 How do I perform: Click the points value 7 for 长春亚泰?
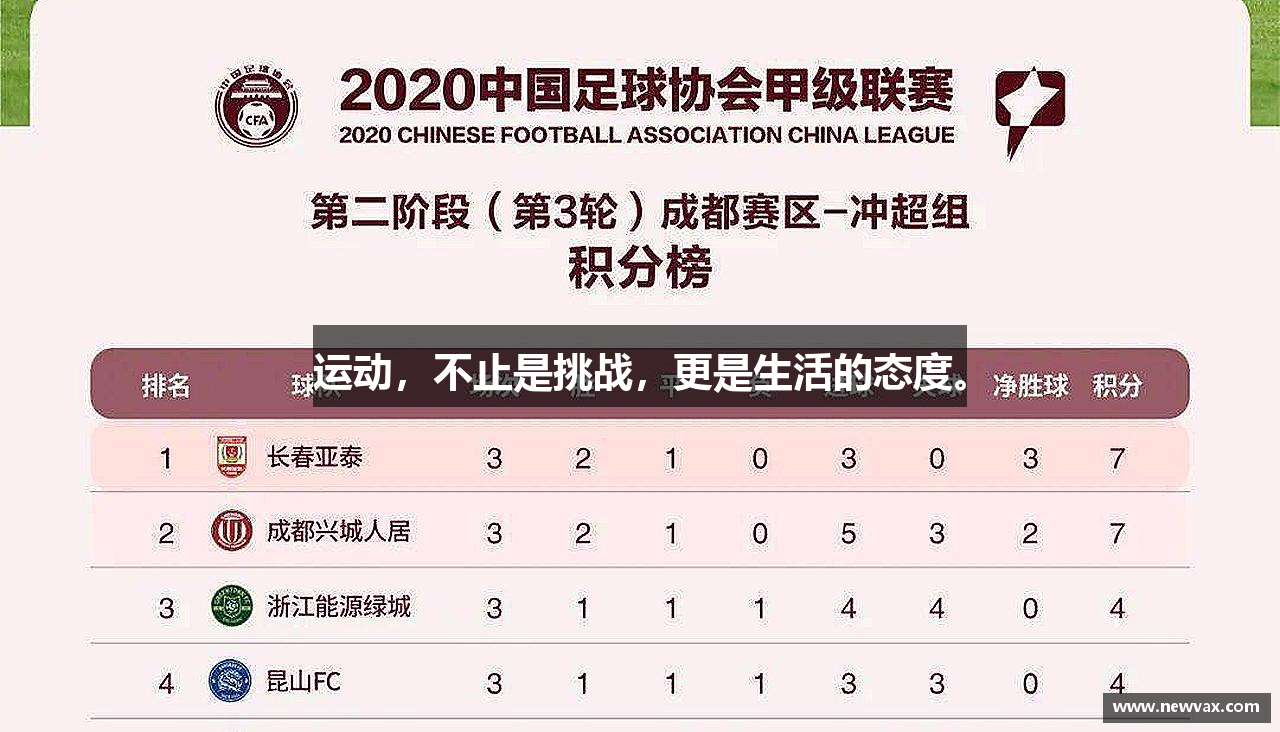(x=1117, y=459)
